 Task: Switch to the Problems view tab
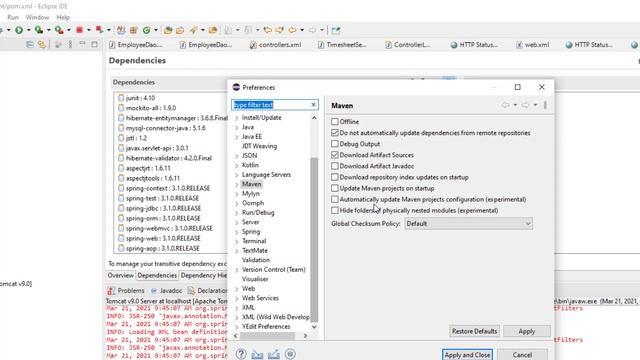127,291
